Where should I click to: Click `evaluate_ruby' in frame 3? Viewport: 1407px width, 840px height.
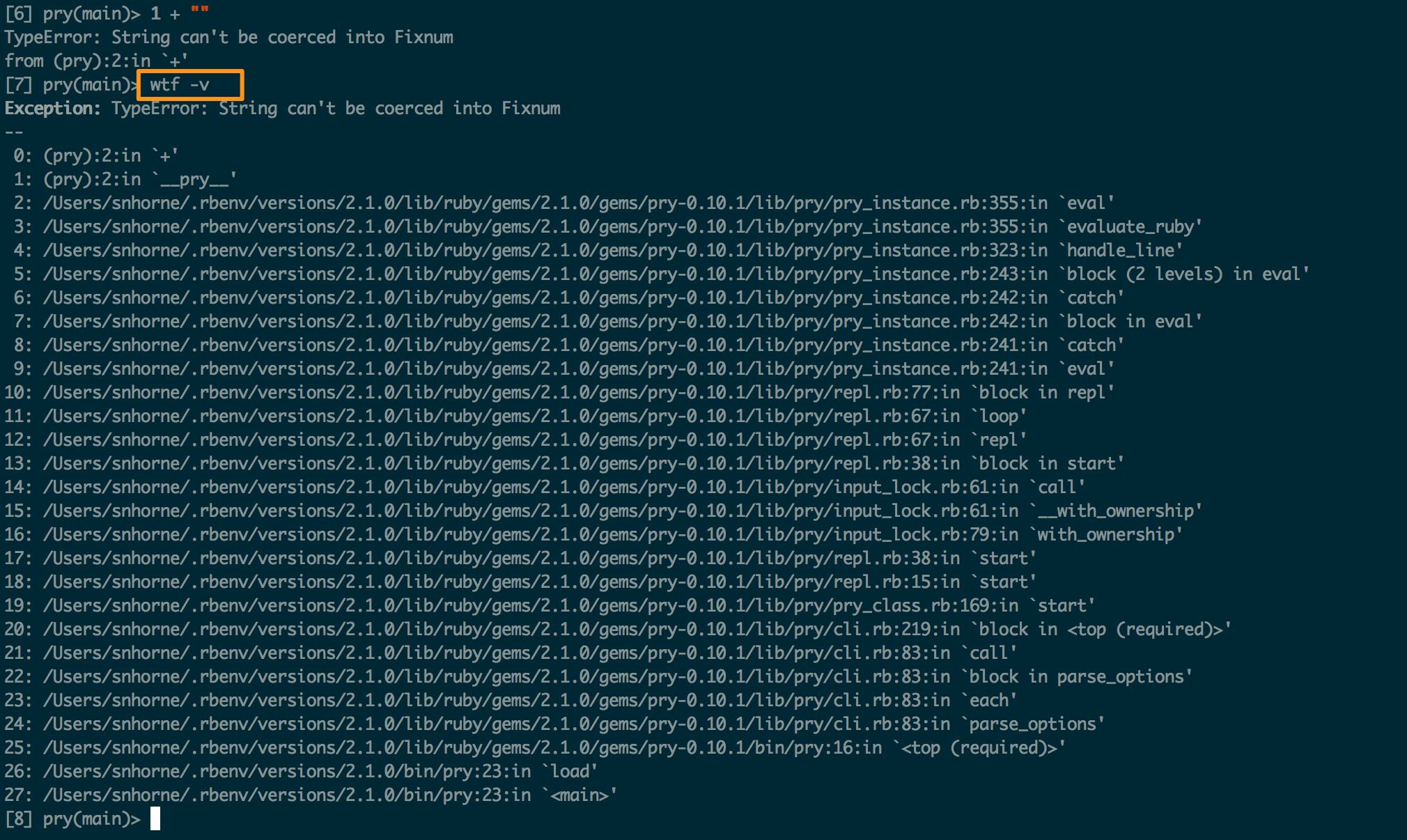click(1130, 227)
